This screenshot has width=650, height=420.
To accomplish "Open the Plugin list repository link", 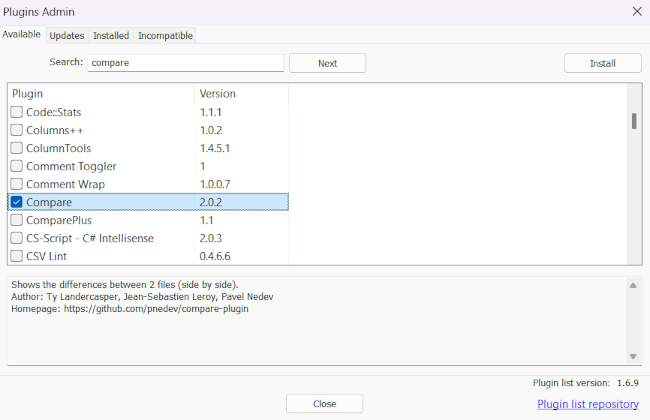I will (x=587, y=404).
